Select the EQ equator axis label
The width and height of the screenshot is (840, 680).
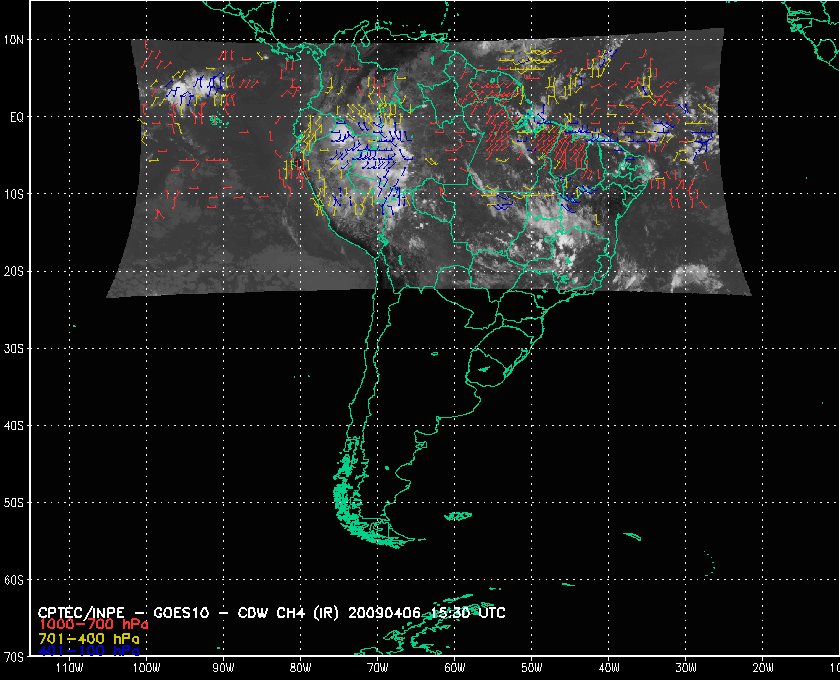coord(17,117)
